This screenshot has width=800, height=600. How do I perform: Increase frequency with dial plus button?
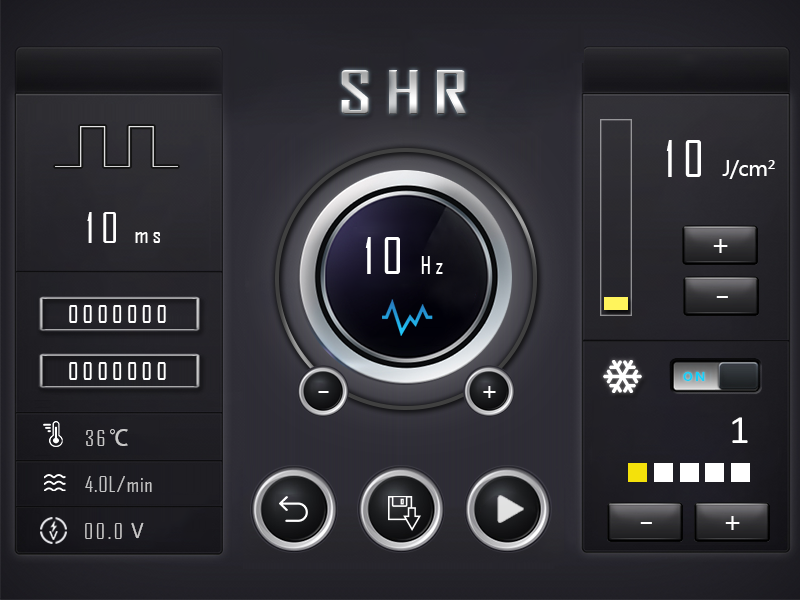489,391
